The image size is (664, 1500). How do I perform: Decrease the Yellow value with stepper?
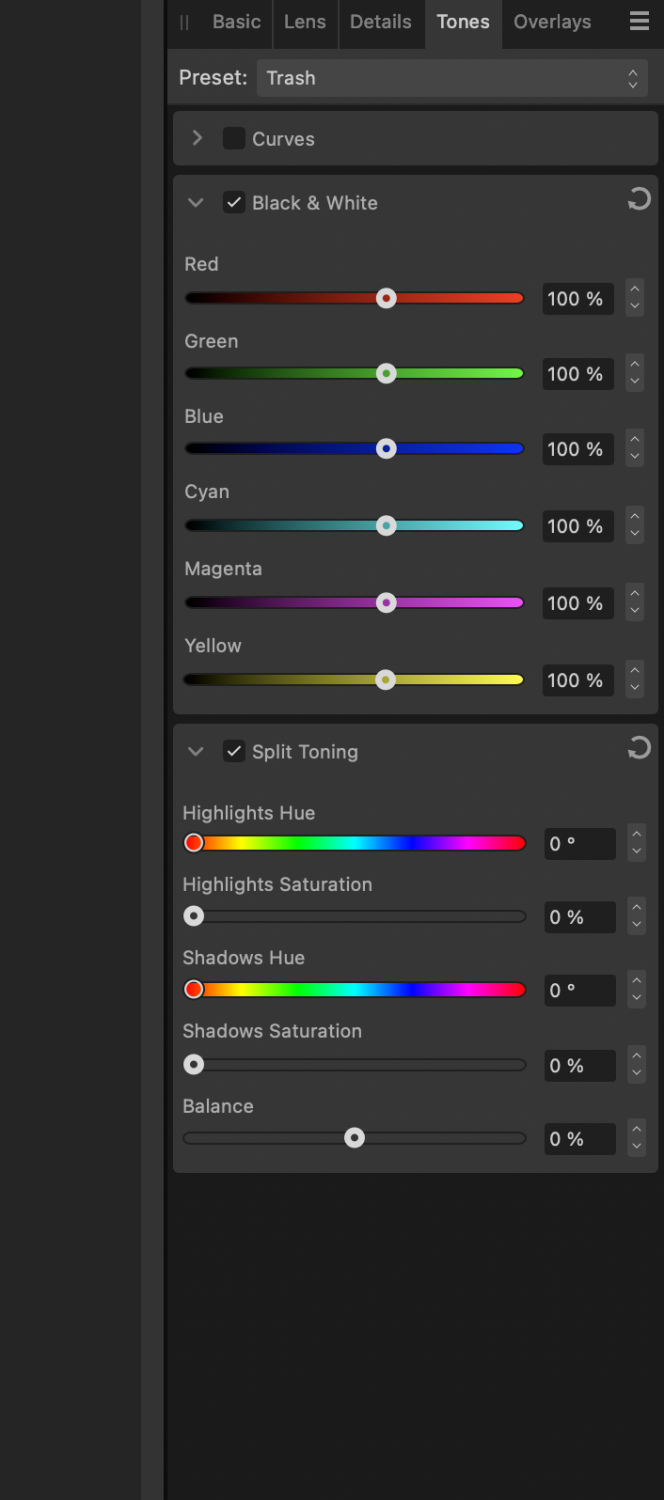(635, 688)
